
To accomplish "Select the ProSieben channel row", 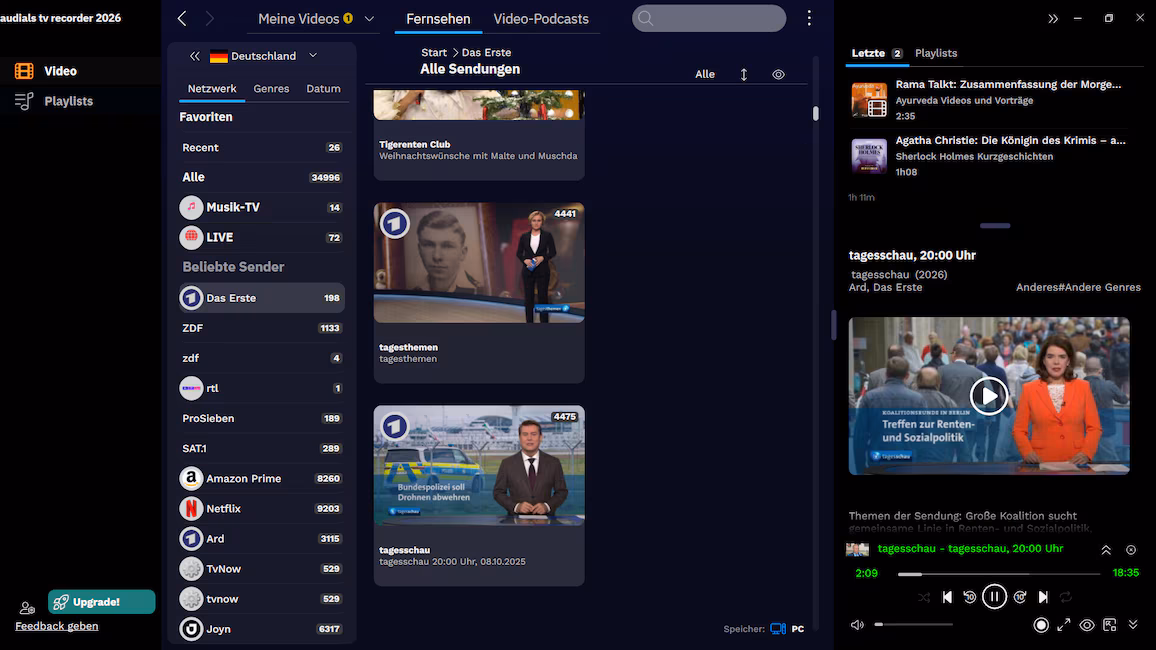I will pos(262,418).
